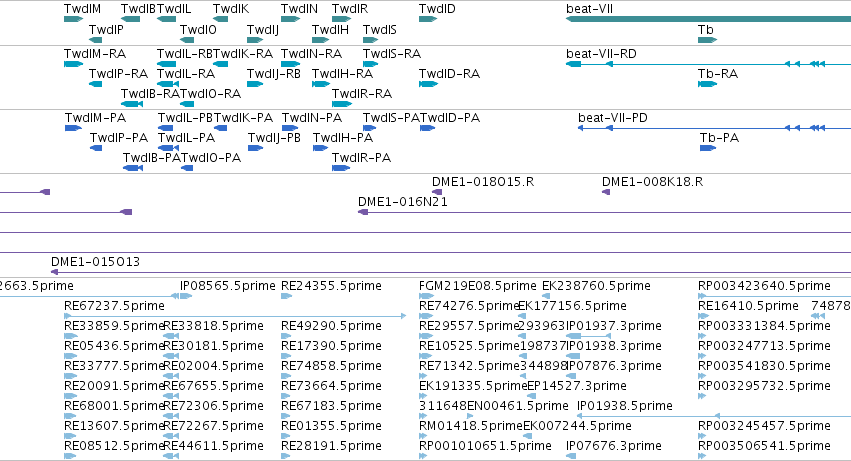Select the TwdlS gene label
Screen dimensions: 851x461
[x=379, y=30]
